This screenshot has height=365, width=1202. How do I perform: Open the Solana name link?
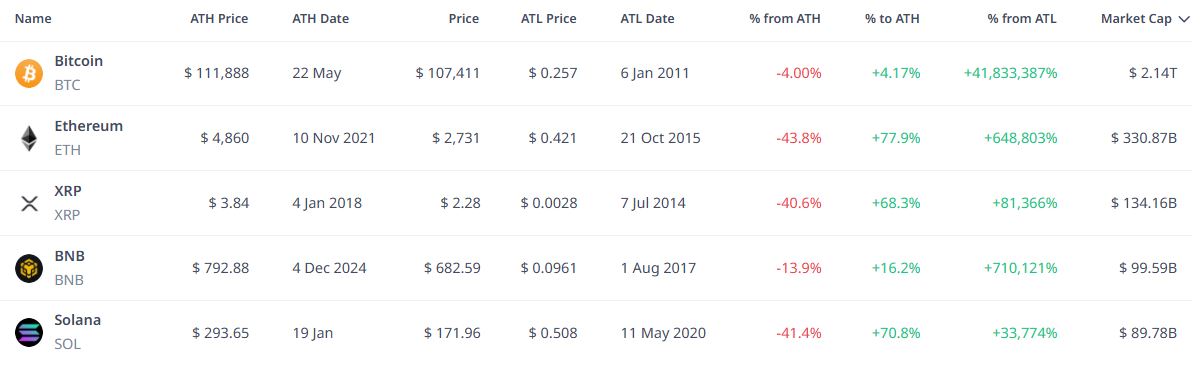click(x=78, y=320)
